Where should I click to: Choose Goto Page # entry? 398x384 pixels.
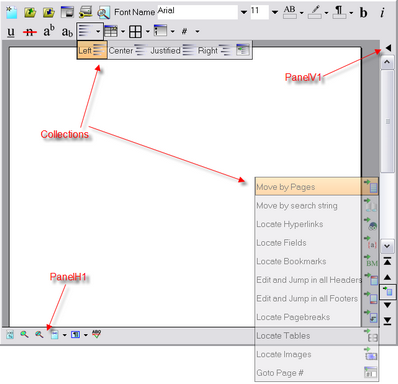pos(317,373)
